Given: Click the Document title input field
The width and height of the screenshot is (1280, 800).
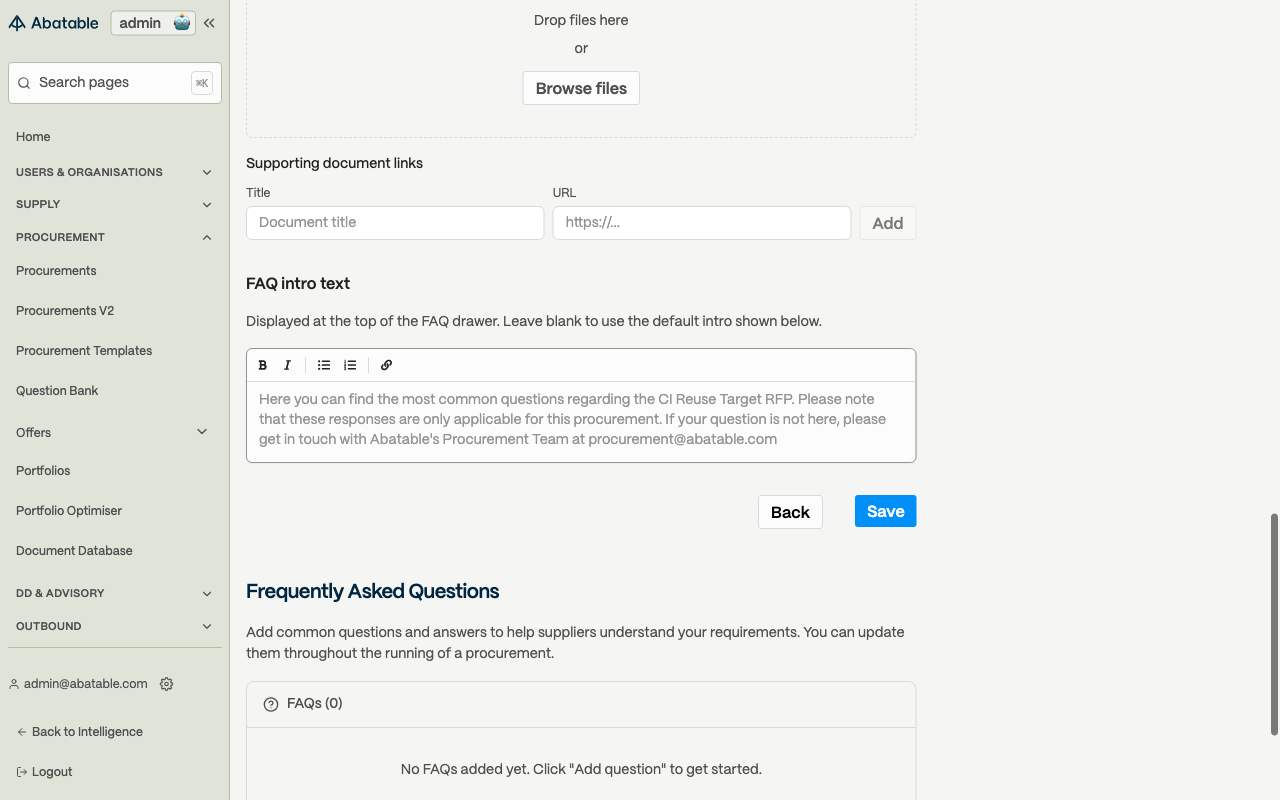Looking at the screenshot, I should pyautogui.click(x=395, y=223).
